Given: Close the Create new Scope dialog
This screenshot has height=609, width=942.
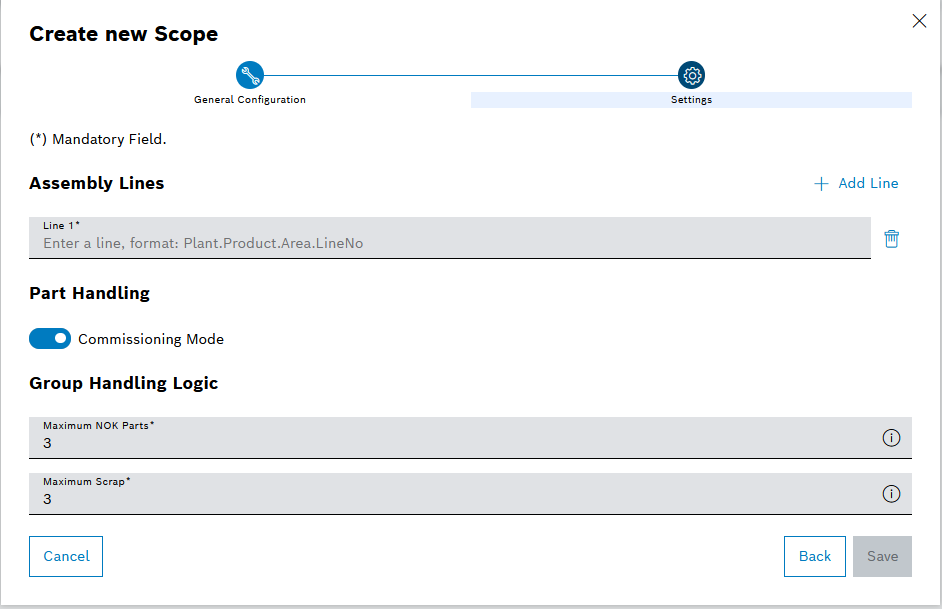Looking at the screenshot, I should click(919, 20).
